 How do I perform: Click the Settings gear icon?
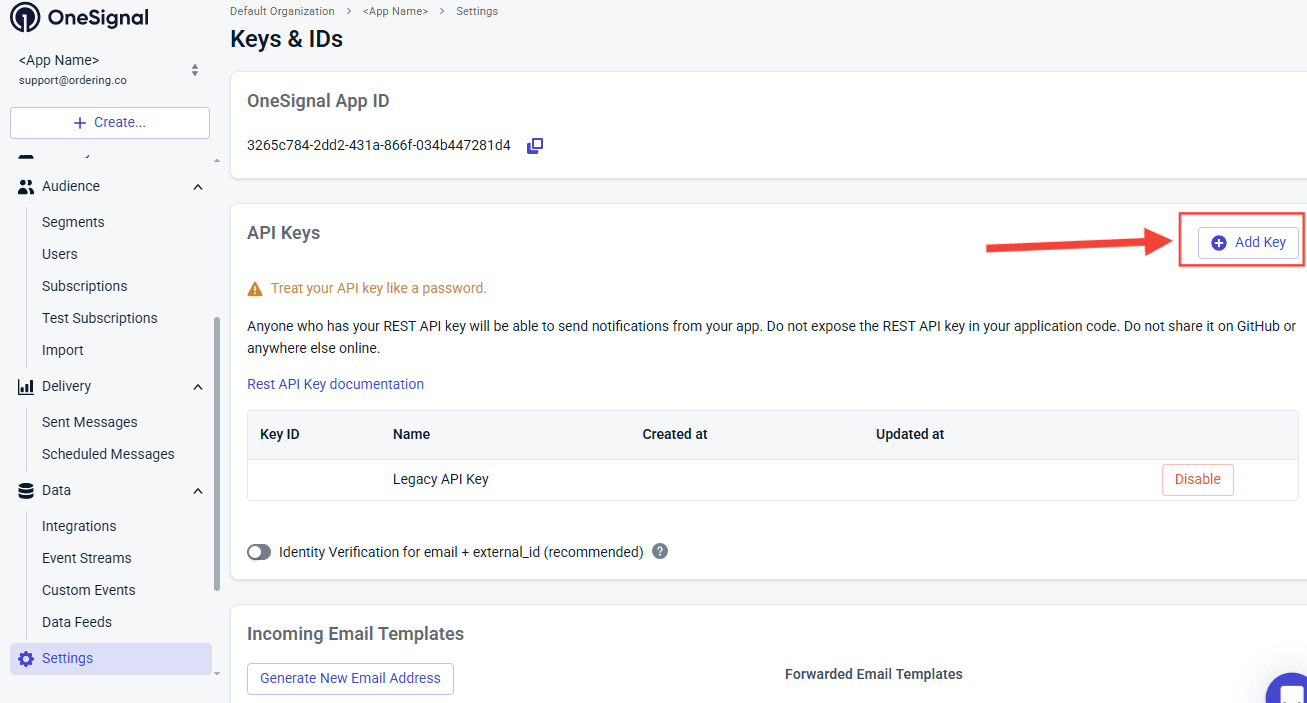coord(26,659)
